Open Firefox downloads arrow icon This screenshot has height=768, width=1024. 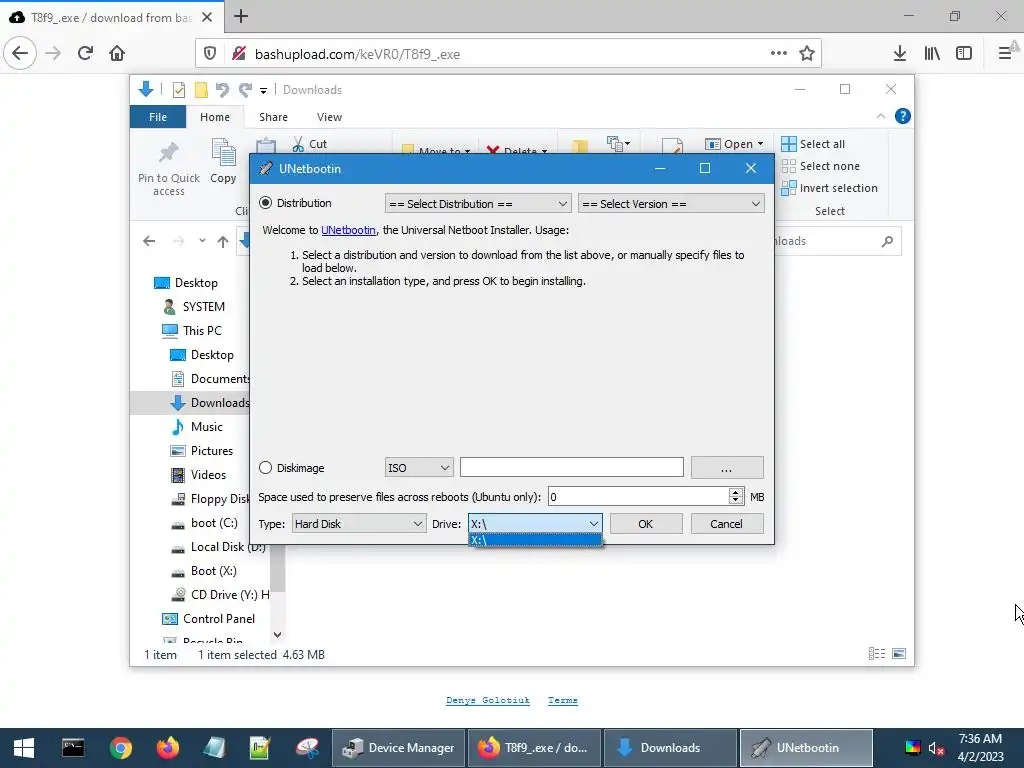pyautogui.click(x=900, y=54)
